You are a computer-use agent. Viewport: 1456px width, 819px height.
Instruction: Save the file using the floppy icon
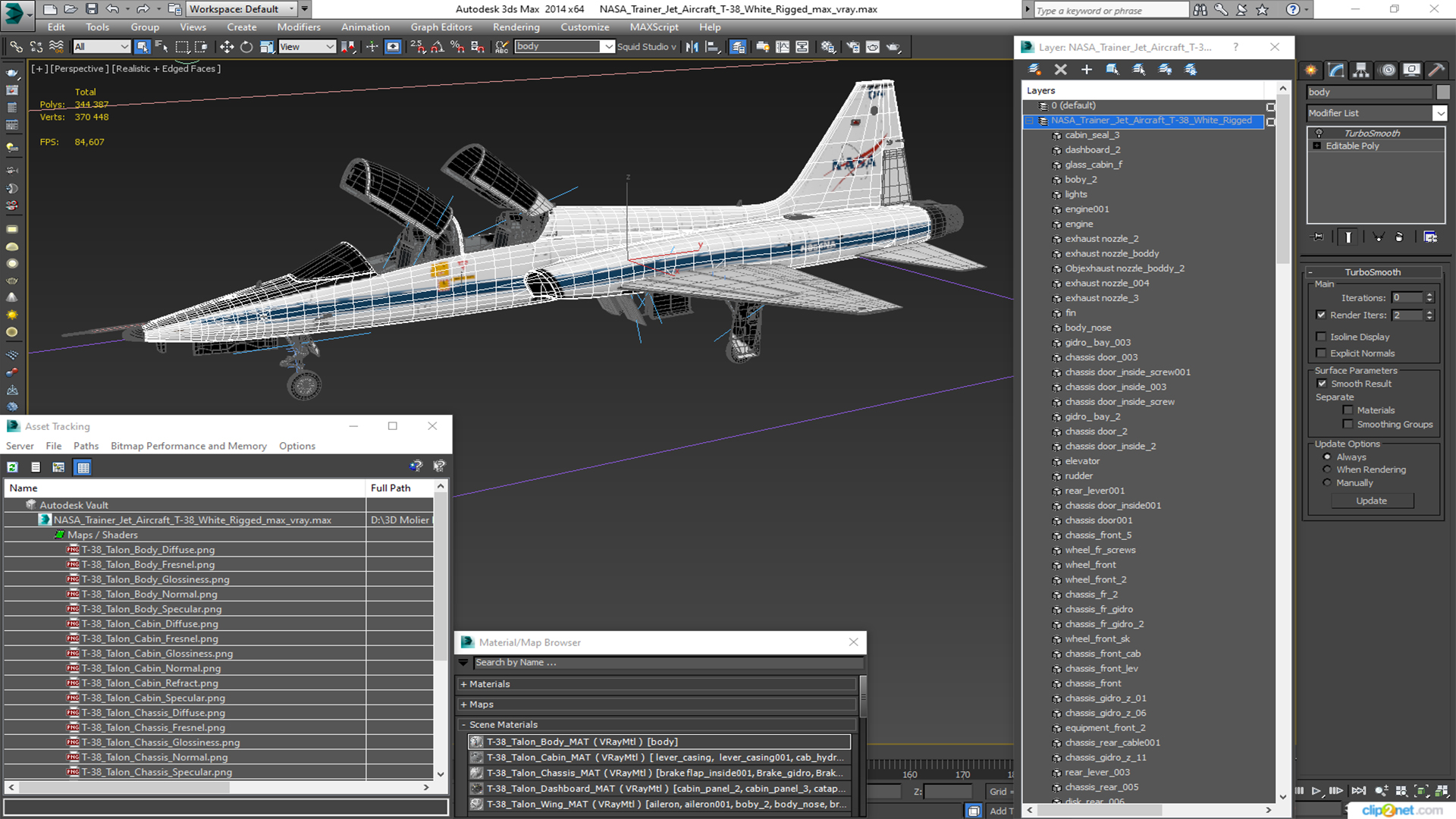92,9
